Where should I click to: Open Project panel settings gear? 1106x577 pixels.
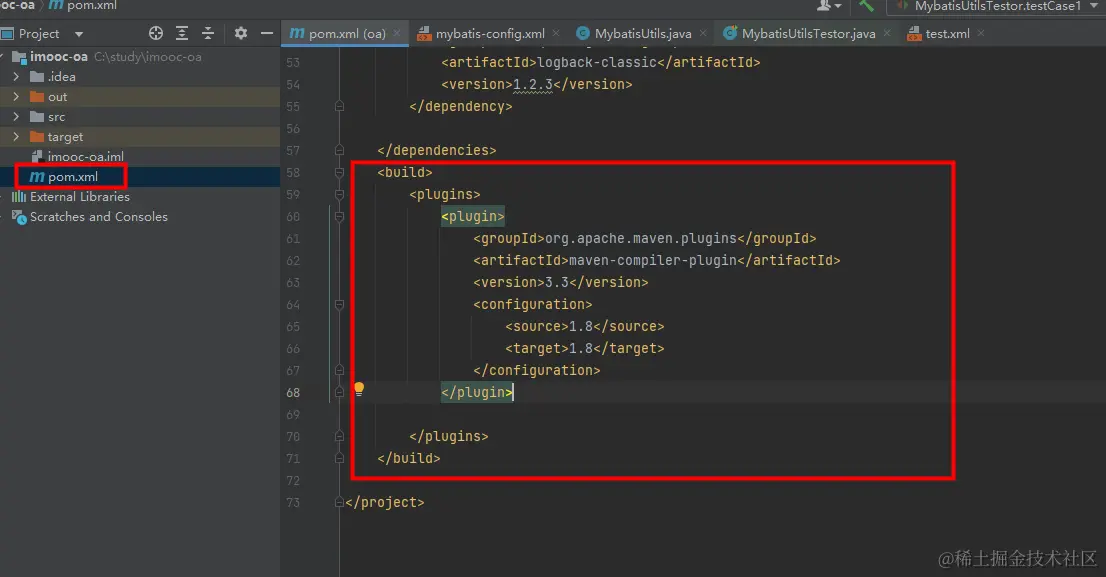click(241, 33)
